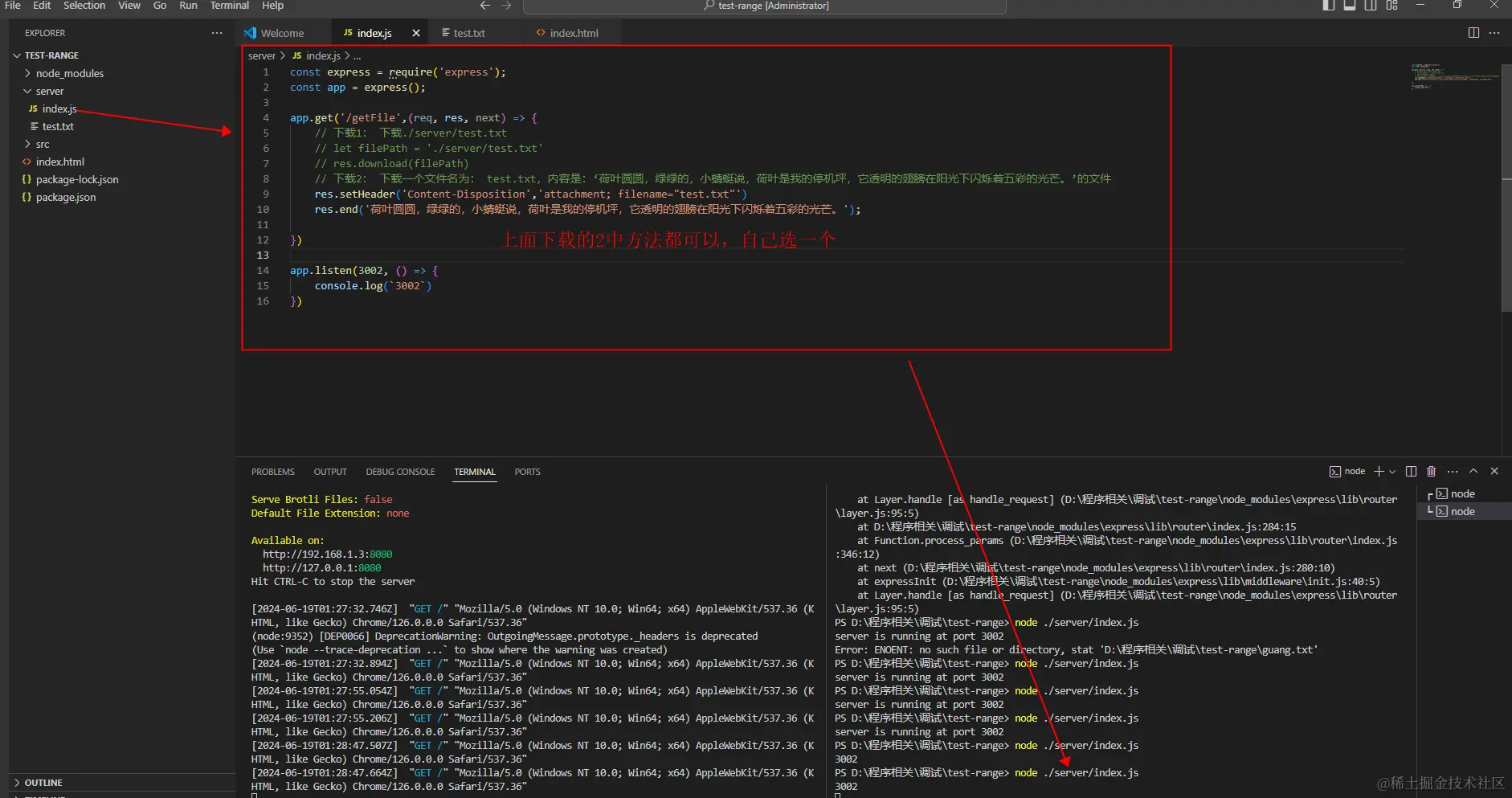Open the Edit menu
Image resolution: width=1512 pixels, height=798 pixels.
point(42,6)
